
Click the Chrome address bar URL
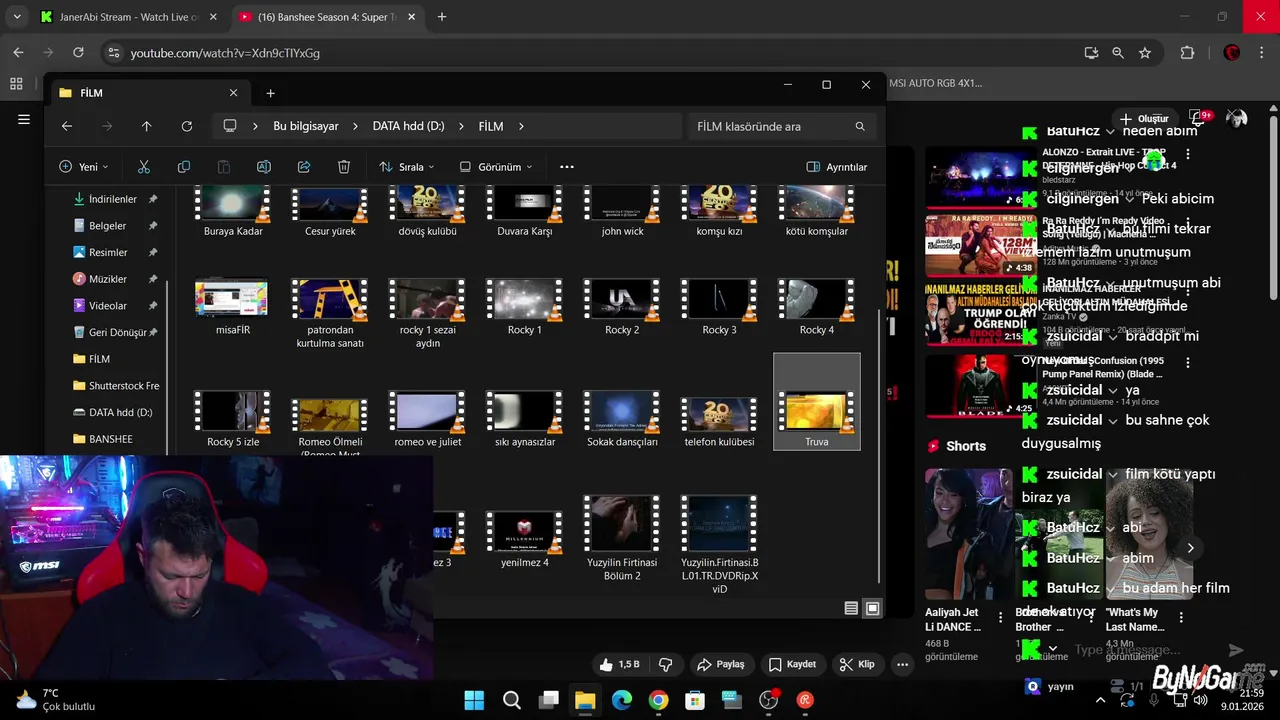pyautogui.click(x=225, y=53)
